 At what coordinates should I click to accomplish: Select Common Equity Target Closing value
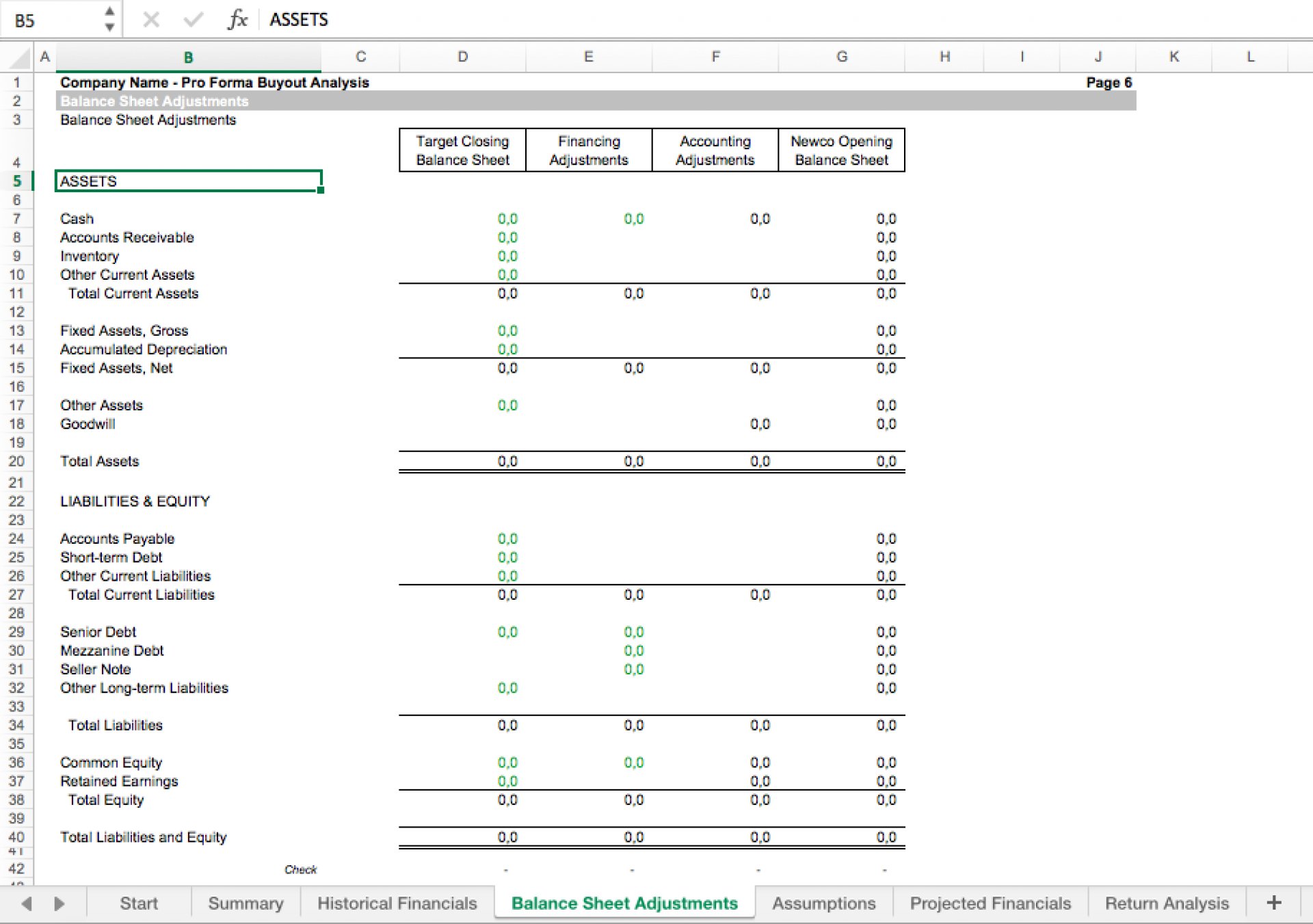pos(507,763)
